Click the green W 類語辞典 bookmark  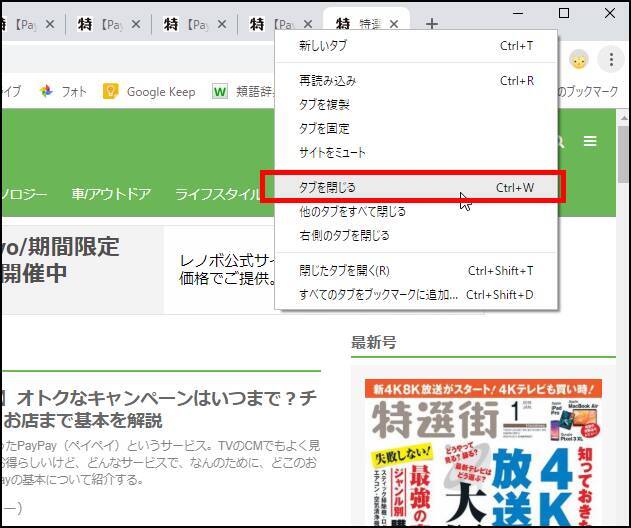(x=220, y=92)
